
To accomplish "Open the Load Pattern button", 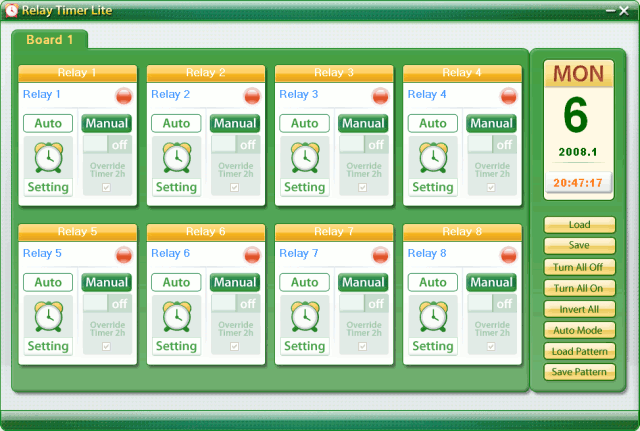I will [579, 351].
